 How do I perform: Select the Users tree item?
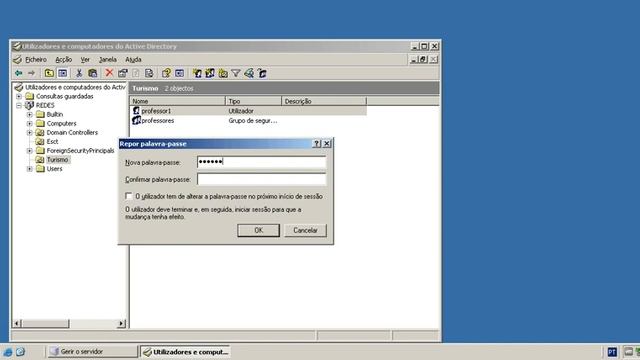pyautogui.click(x=54, y=169)
